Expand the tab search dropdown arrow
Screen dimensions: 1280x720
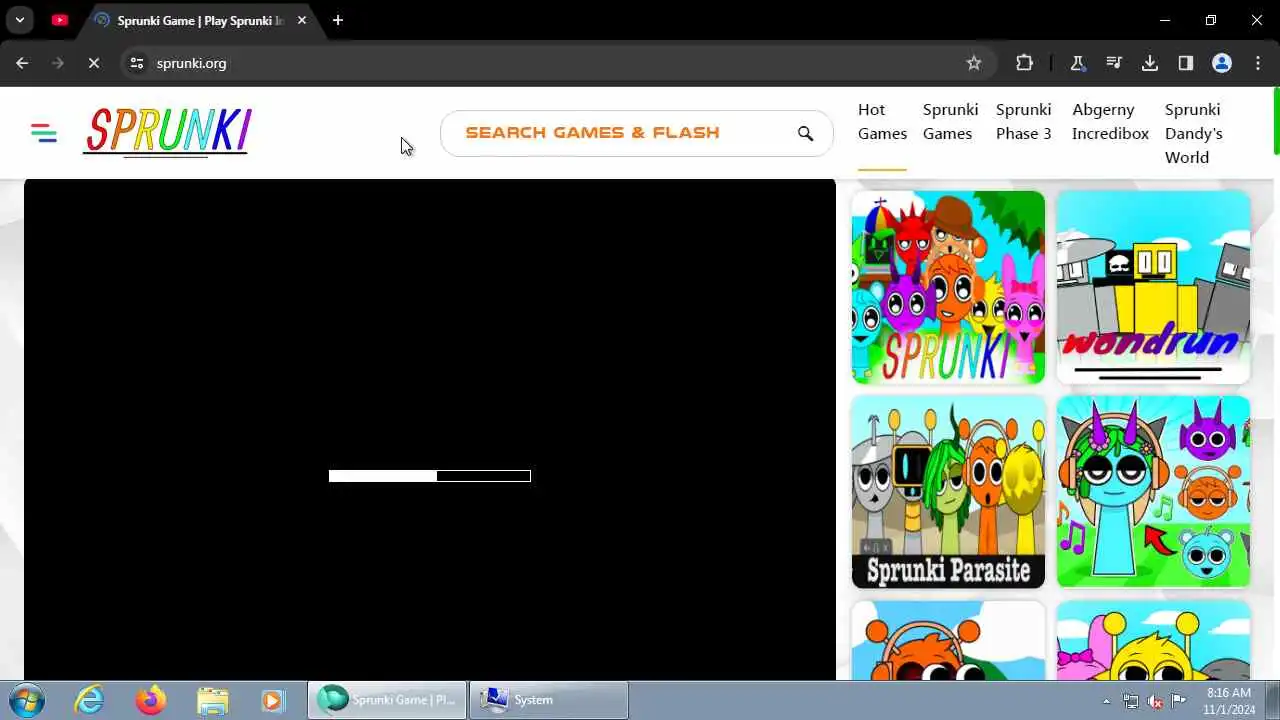(19, 20)
